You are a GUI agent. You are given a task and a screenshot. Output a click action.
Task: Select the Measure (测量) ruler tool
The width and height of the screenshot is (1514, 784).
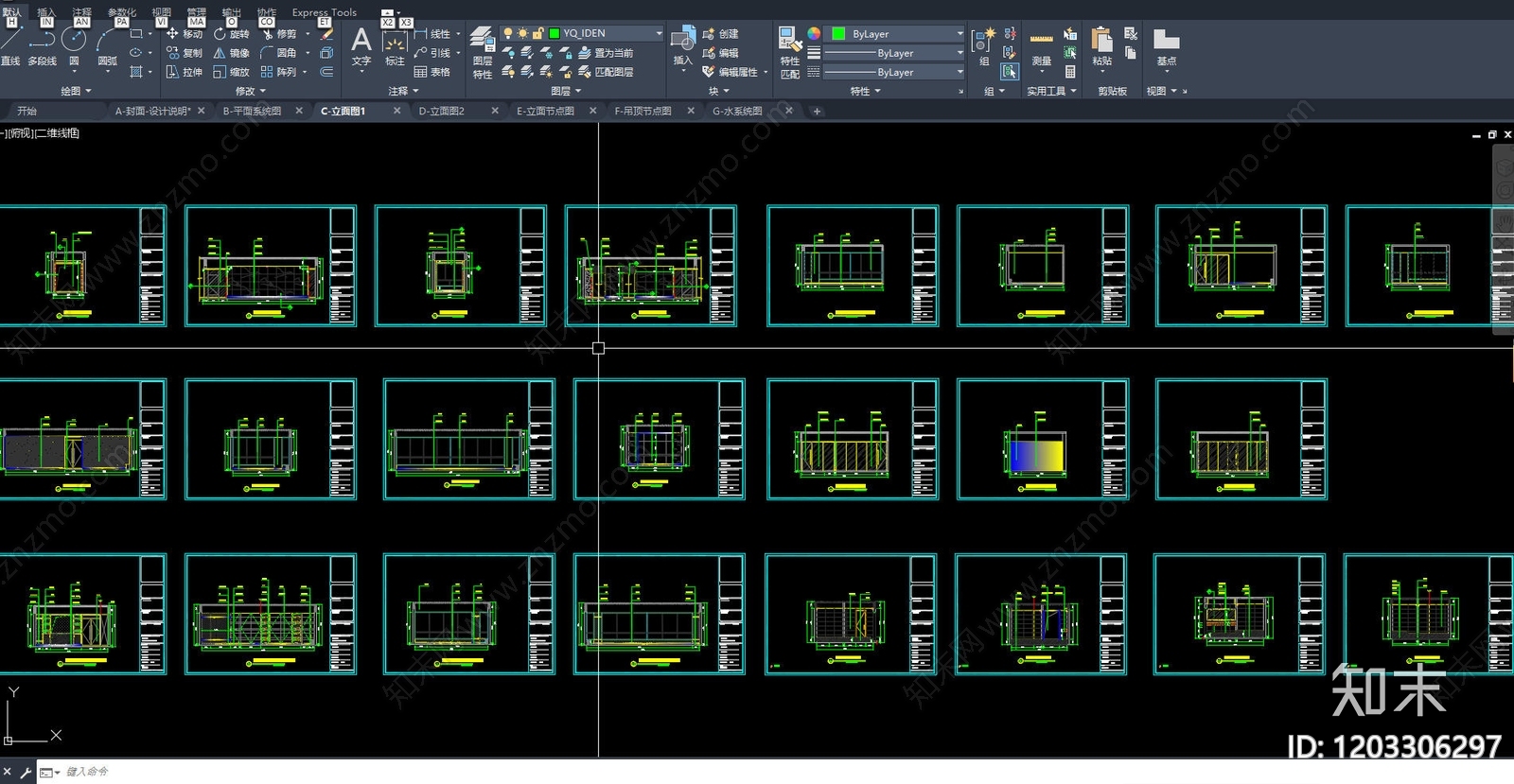pos(1041,47)
